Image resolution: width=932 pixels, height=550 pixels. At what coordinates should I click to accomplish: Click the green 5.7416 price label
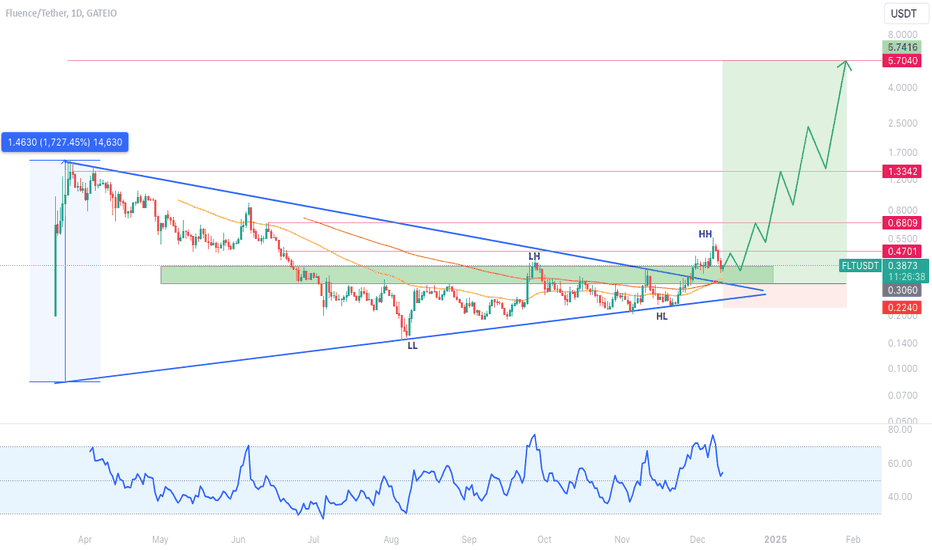click(903, 48)
